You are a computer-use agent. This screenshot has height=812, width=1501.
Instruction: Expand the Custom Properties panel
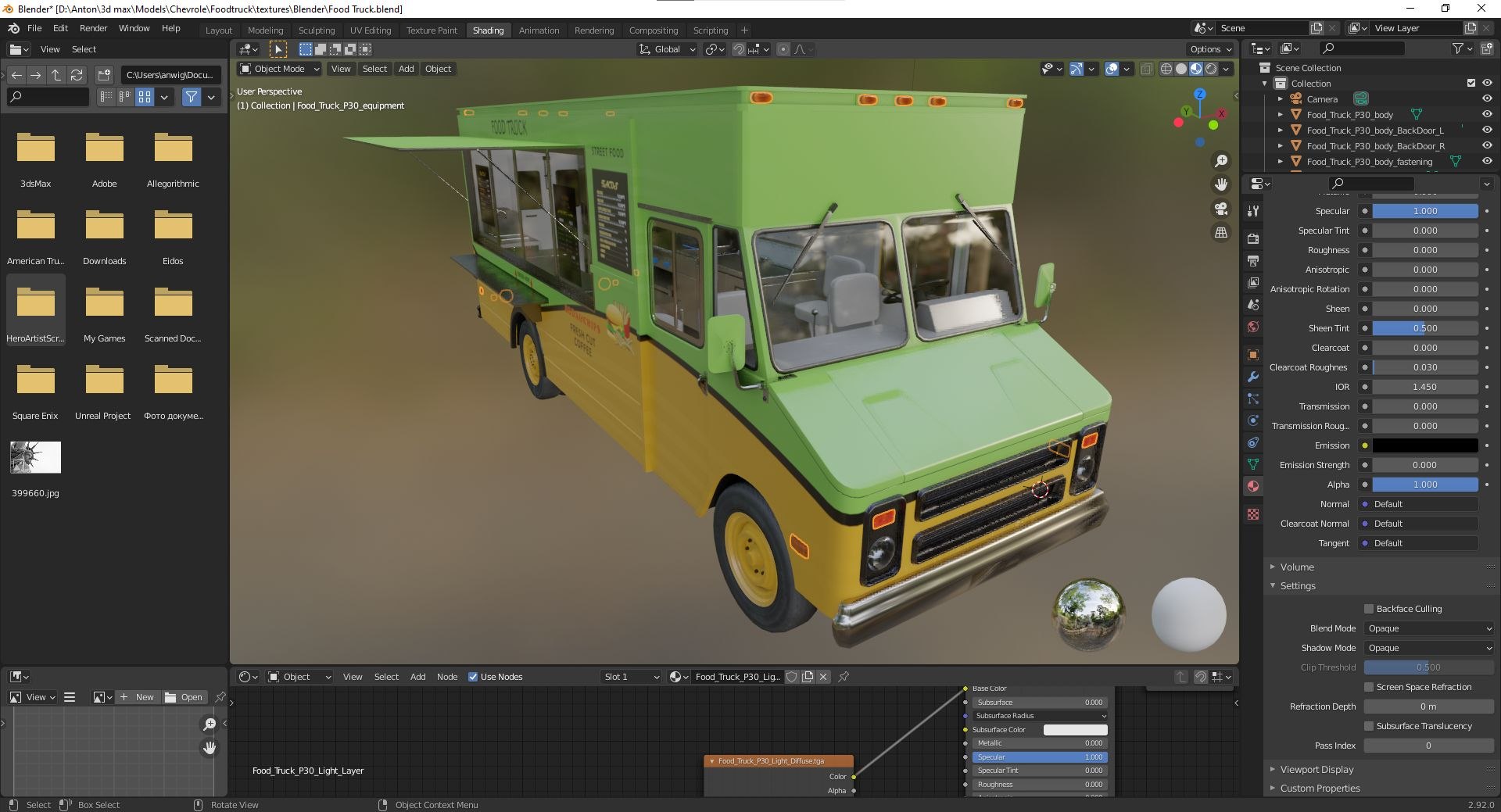coord(1320,789)
